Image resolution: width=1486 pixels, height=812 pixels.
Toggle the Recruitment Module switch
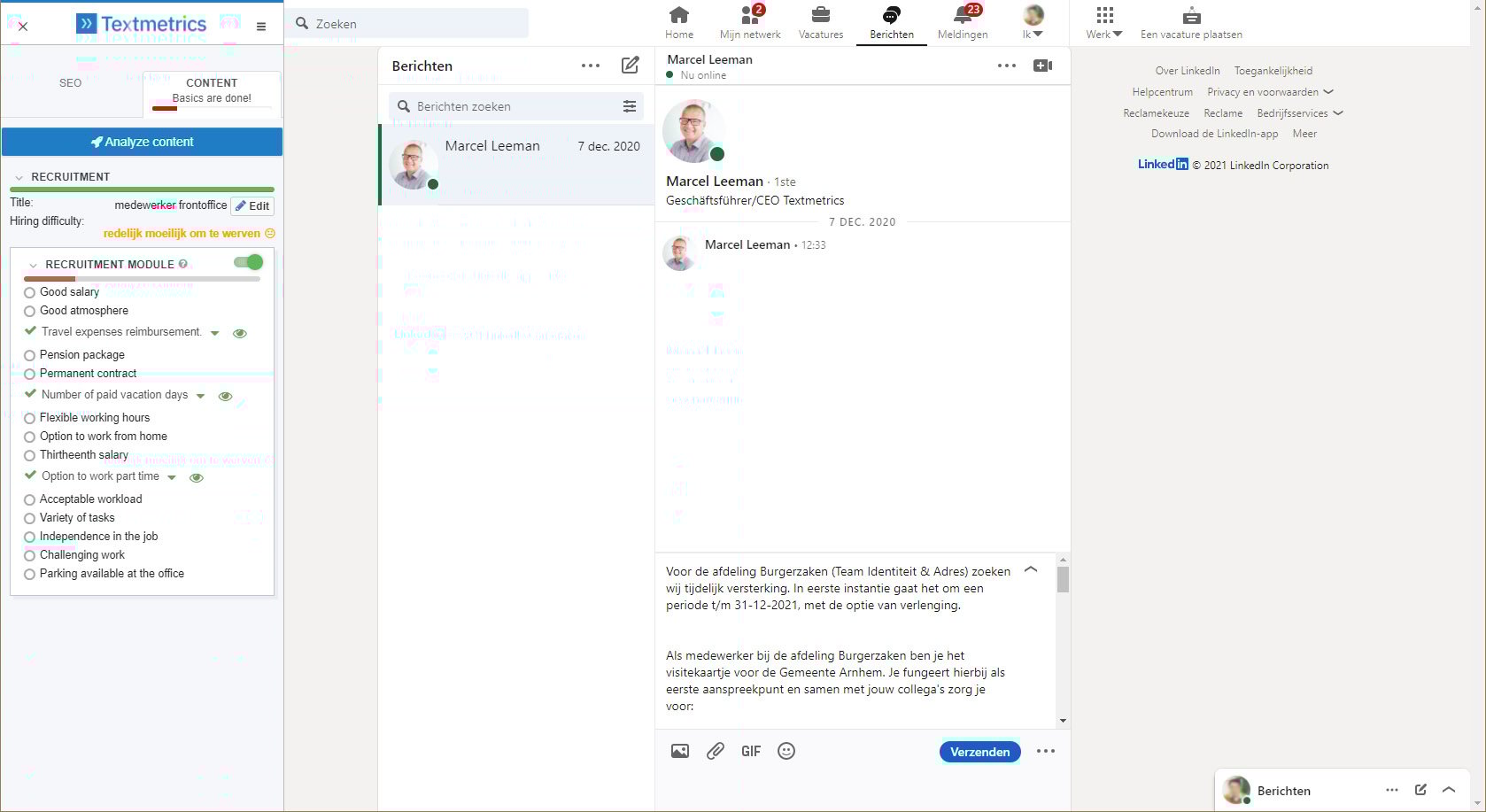pos(248,262)
